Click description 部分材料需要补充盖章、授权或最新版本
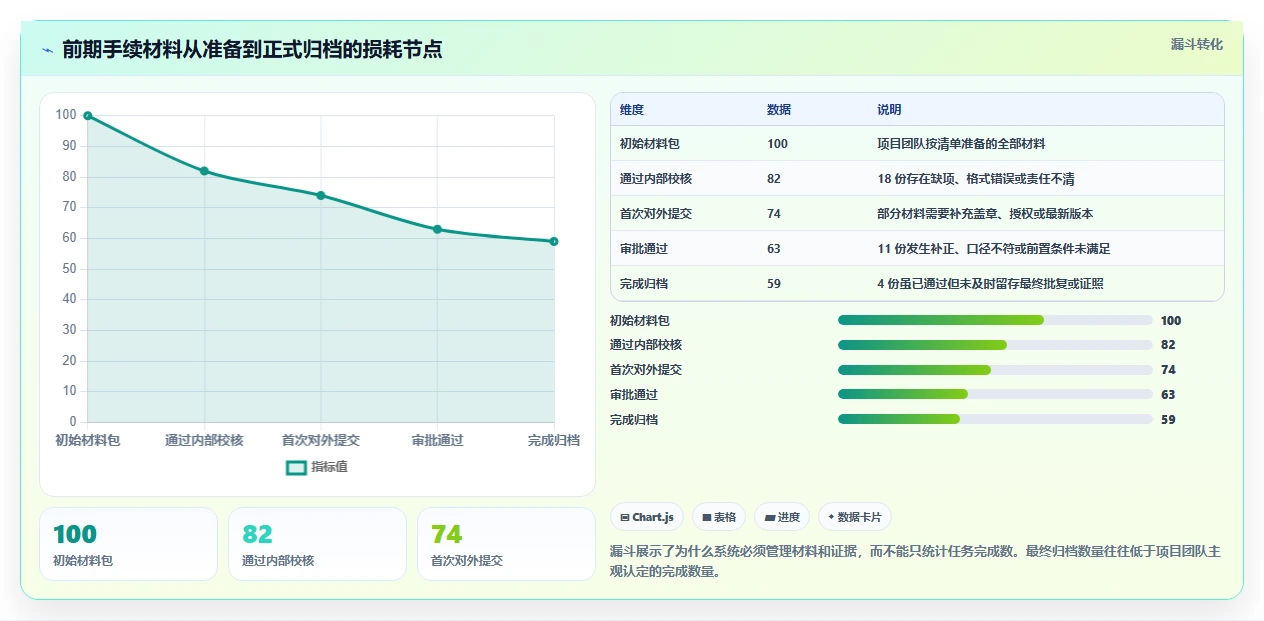Screen dimensions: 1264x621 click(x=985, y=214)
